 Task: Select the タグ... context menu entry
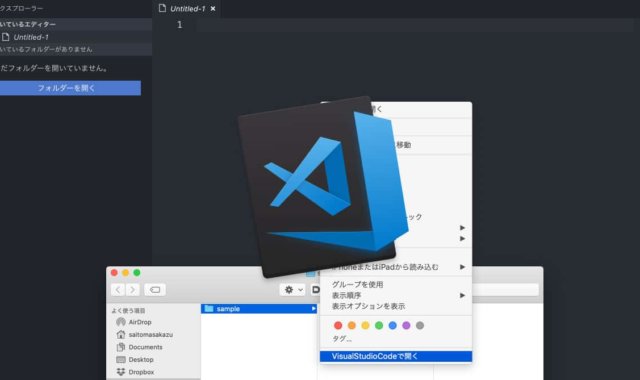(x=342, y=339)
